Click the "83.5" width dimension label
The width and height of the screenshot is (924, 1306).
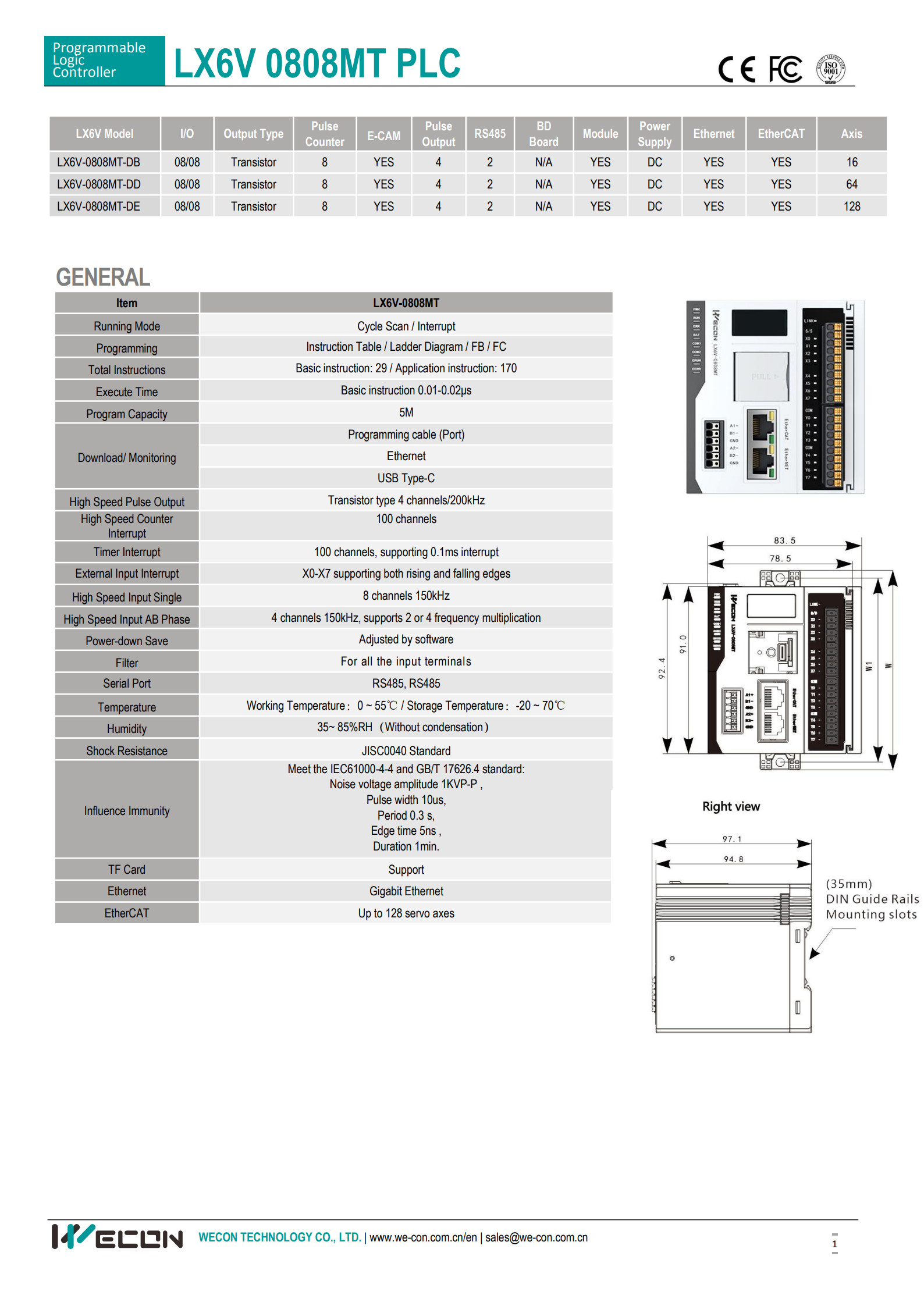784,540
